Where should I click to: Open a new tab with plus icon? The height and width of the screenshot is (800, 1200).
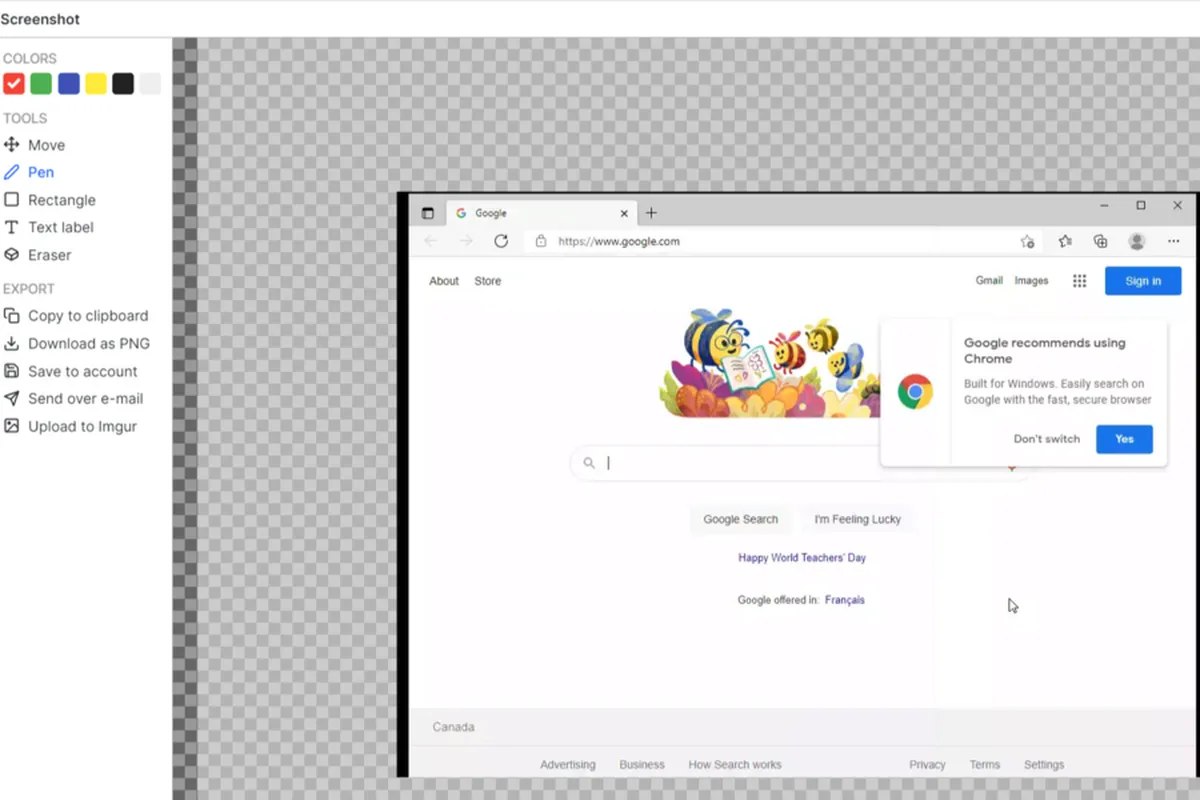[651, 213]
